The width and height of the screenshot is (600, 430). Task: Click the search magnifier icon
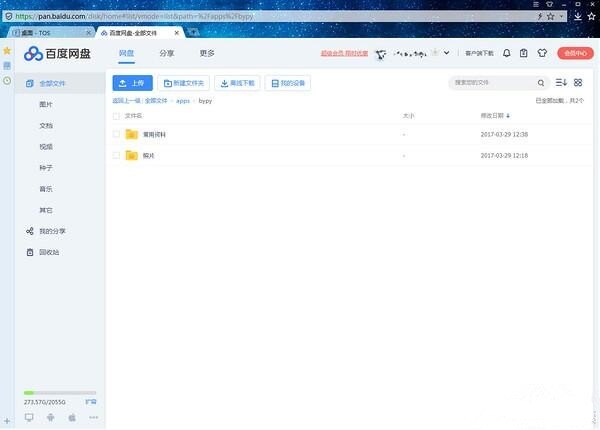click(x=542, y=83)
